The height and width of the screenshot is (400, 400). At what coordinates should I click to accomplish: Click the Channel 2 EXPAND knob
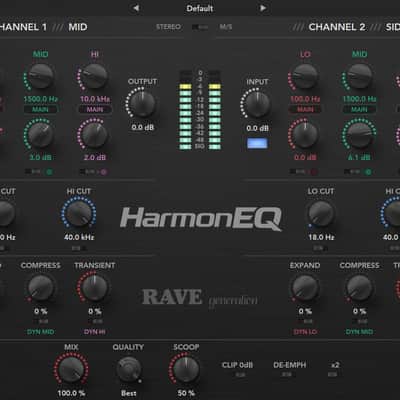[x=305, y=288]
